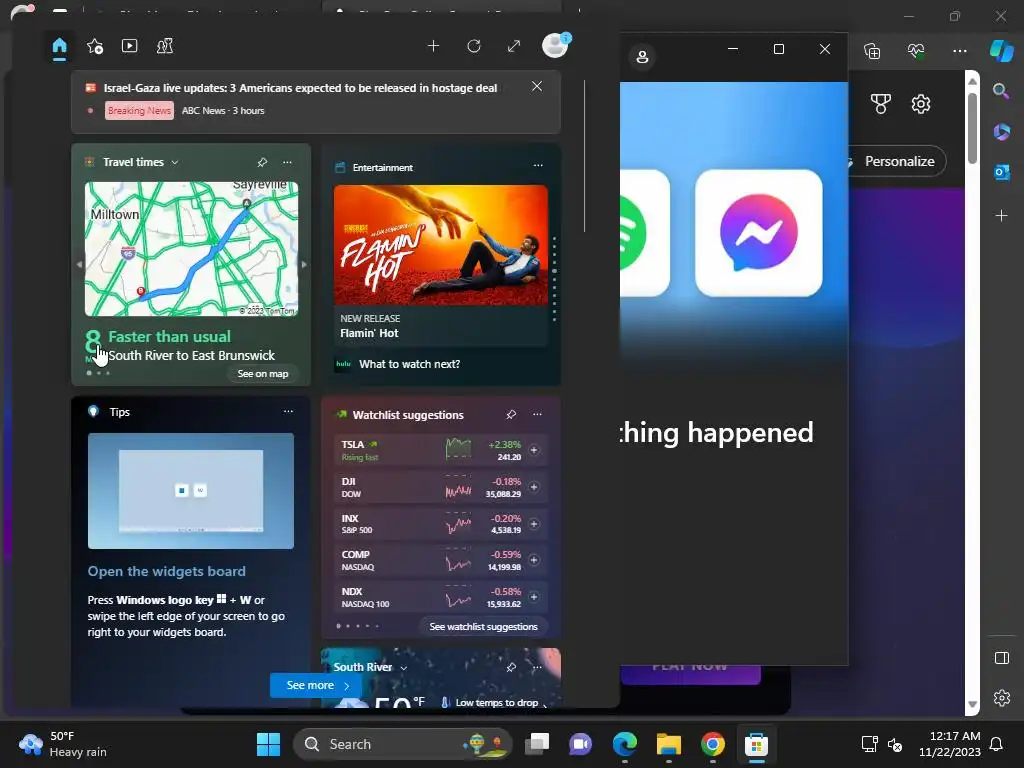Add INX S&P 500 to watchlist

click(x=534, y=524)
